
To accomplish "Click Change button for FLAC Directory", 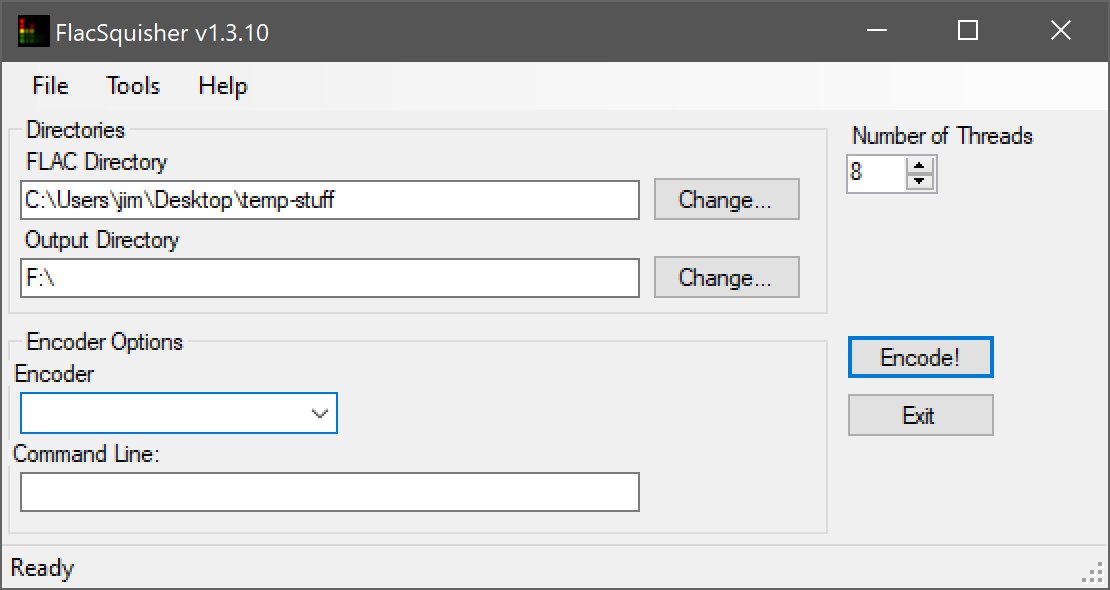I will click(726, 200).
